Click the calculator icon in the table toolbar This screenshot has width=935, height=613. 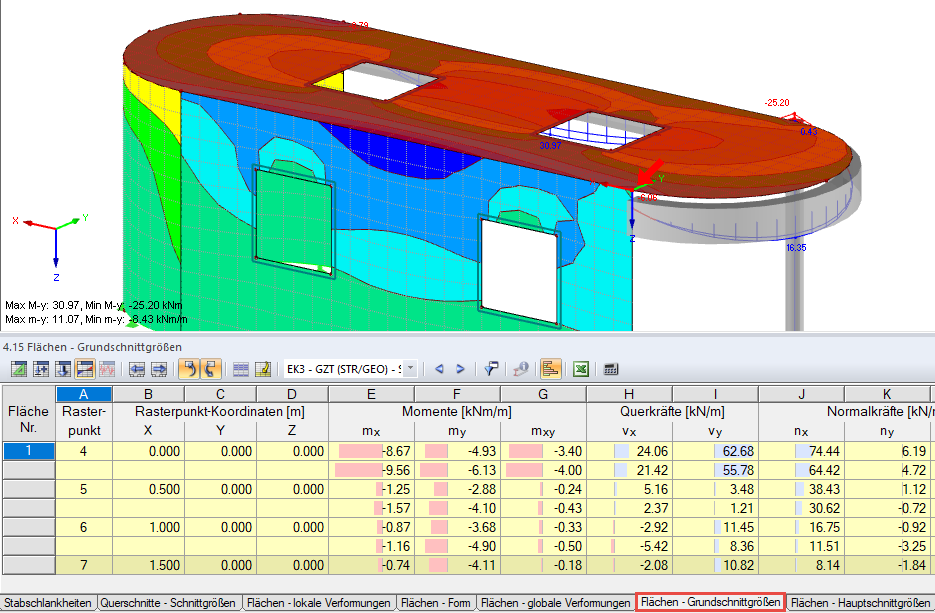[x=609, y=368]
